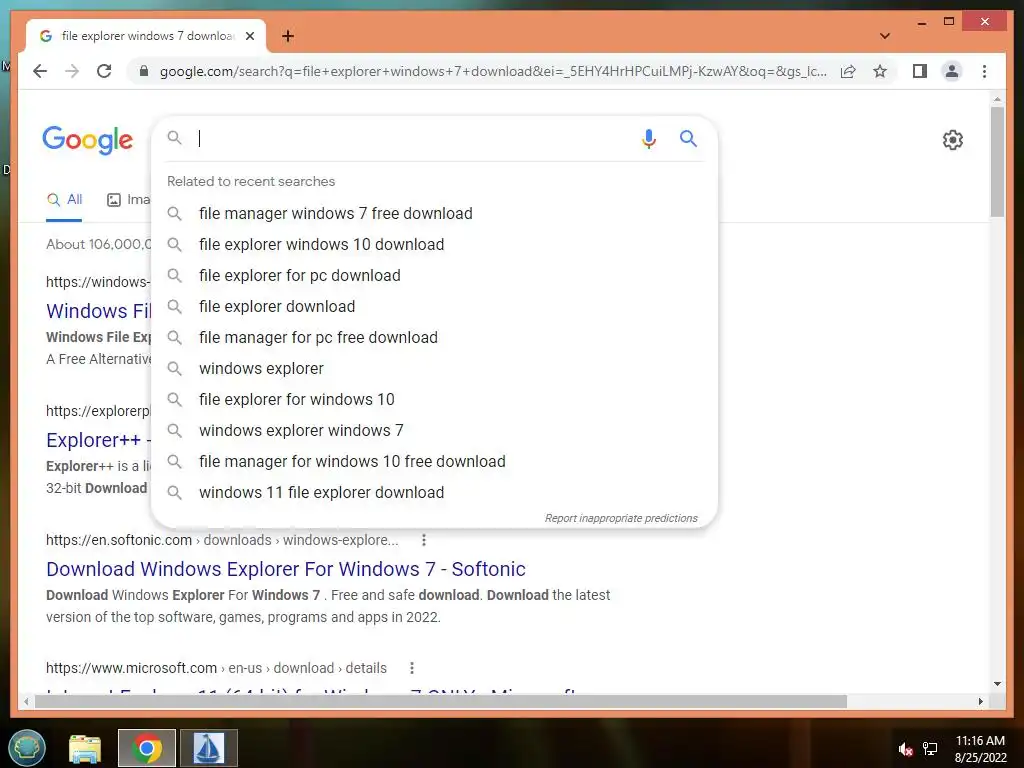1024x768 pixels.
Task: Open Google quick settings gear
Action: click(x=953, y=140)
